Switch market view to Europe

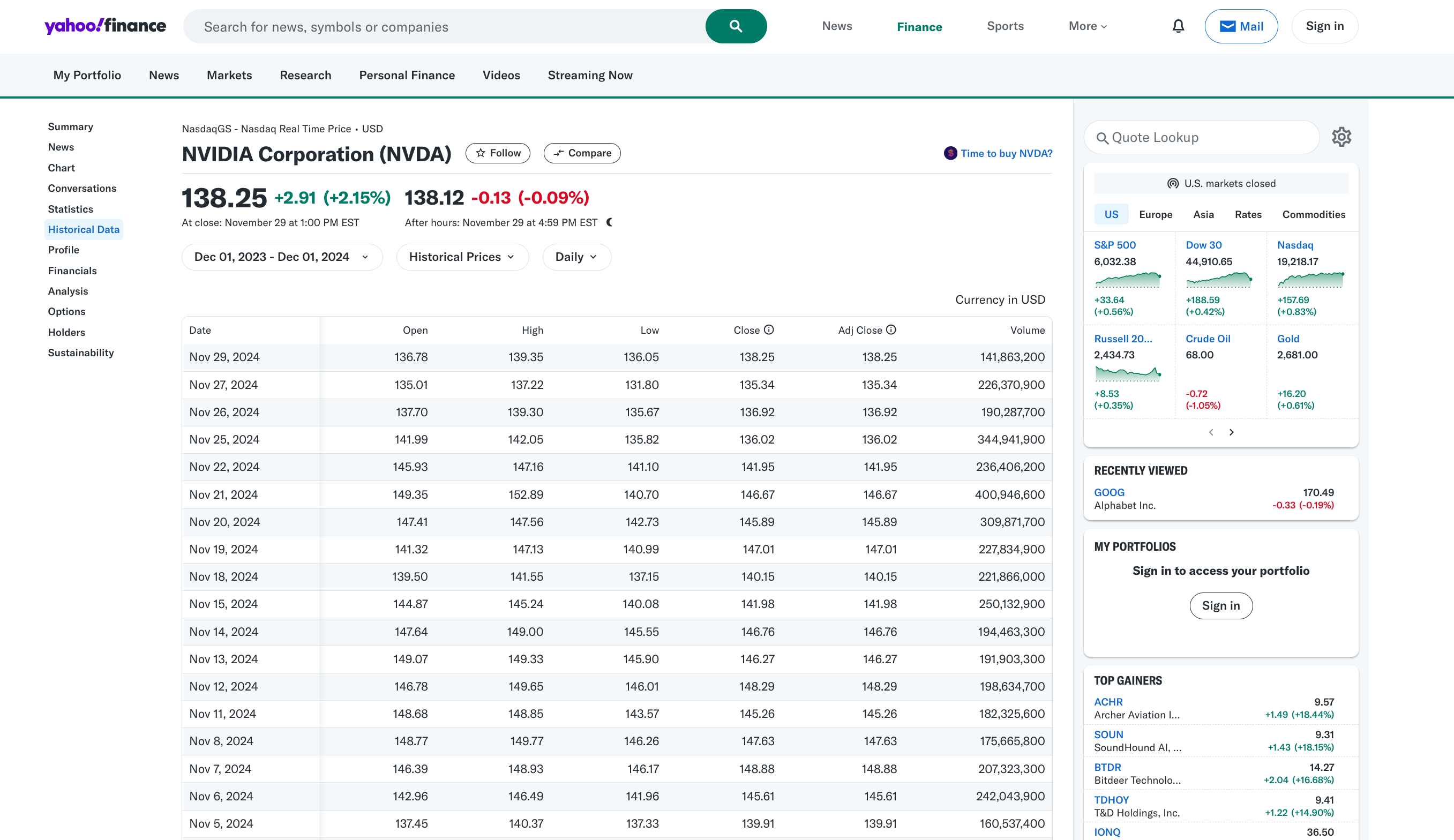point(1155,214)
